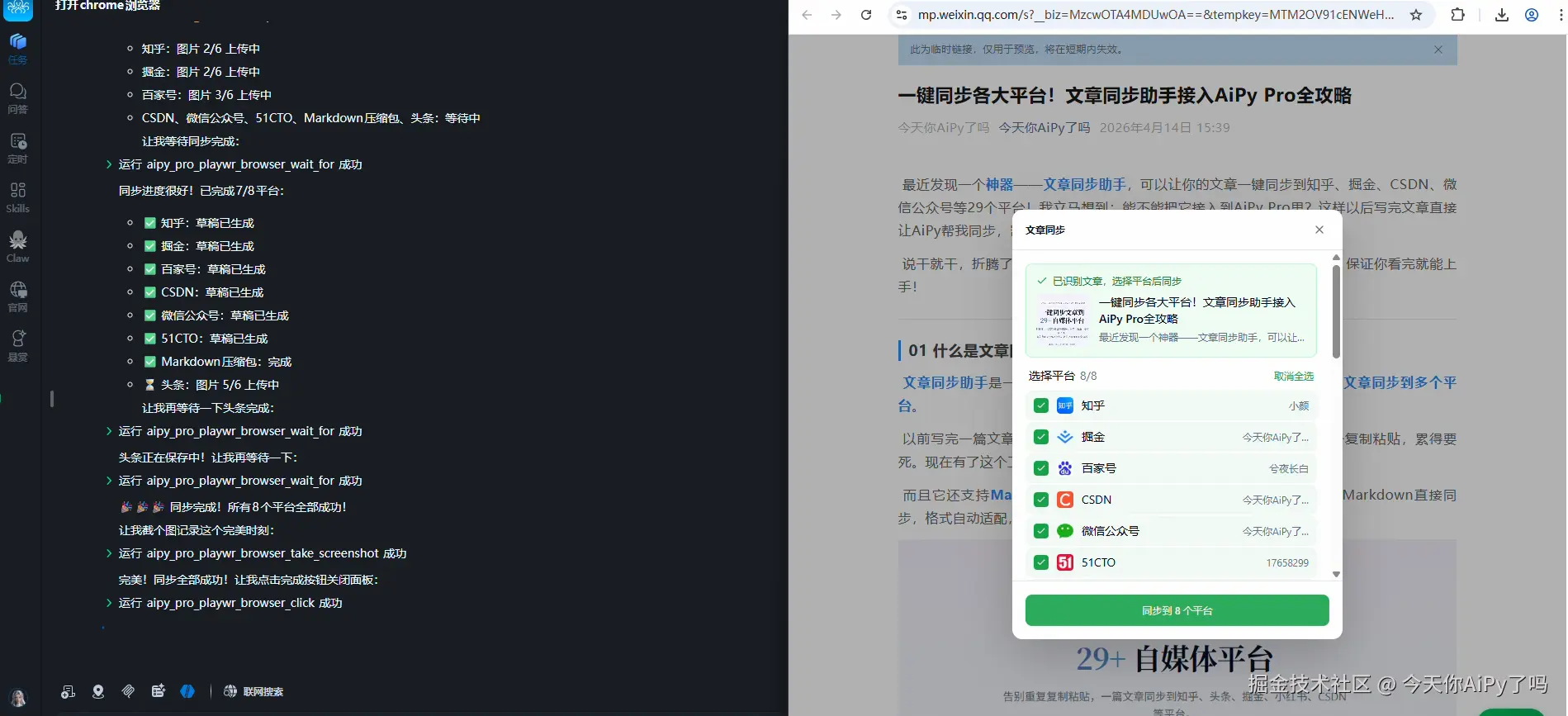The image size is (1568, 716).
Task: Open Chrome extensions puzzle icon
Action: [x=1458, y=15]
